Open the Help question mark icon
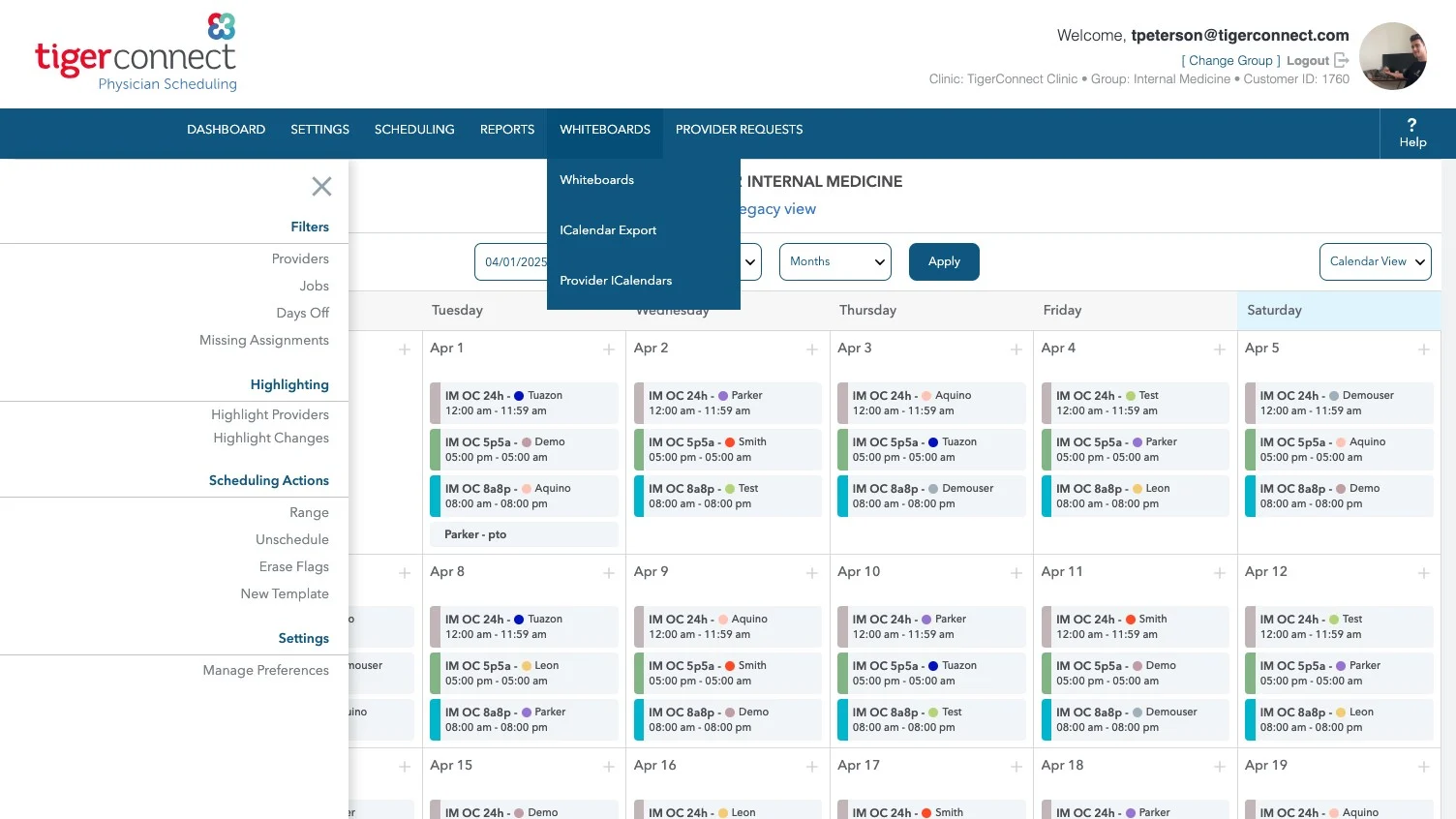1456x819 pixels. (x=1411, y=125)
